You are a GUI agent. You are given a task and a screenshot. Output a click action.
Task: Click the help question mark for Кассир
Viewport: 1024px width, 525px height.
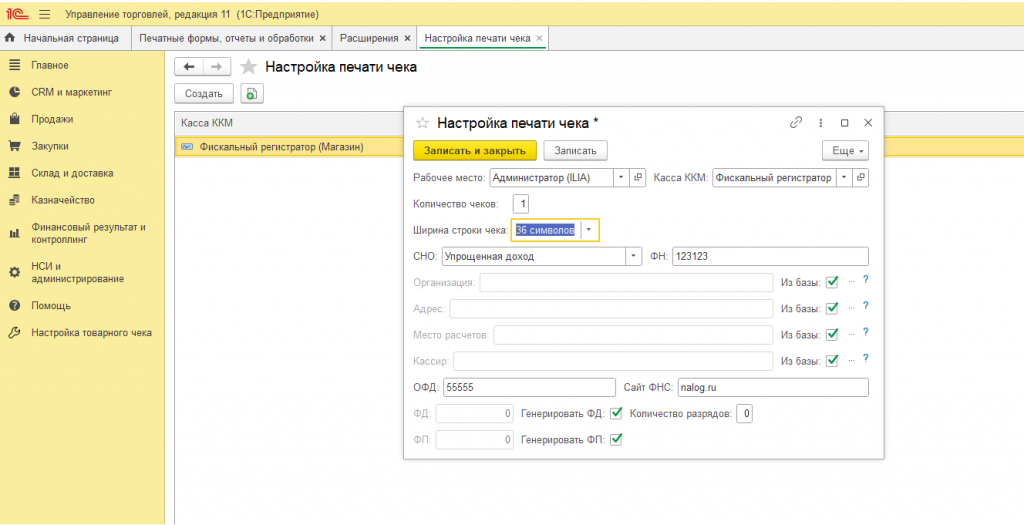pos(866,358)
